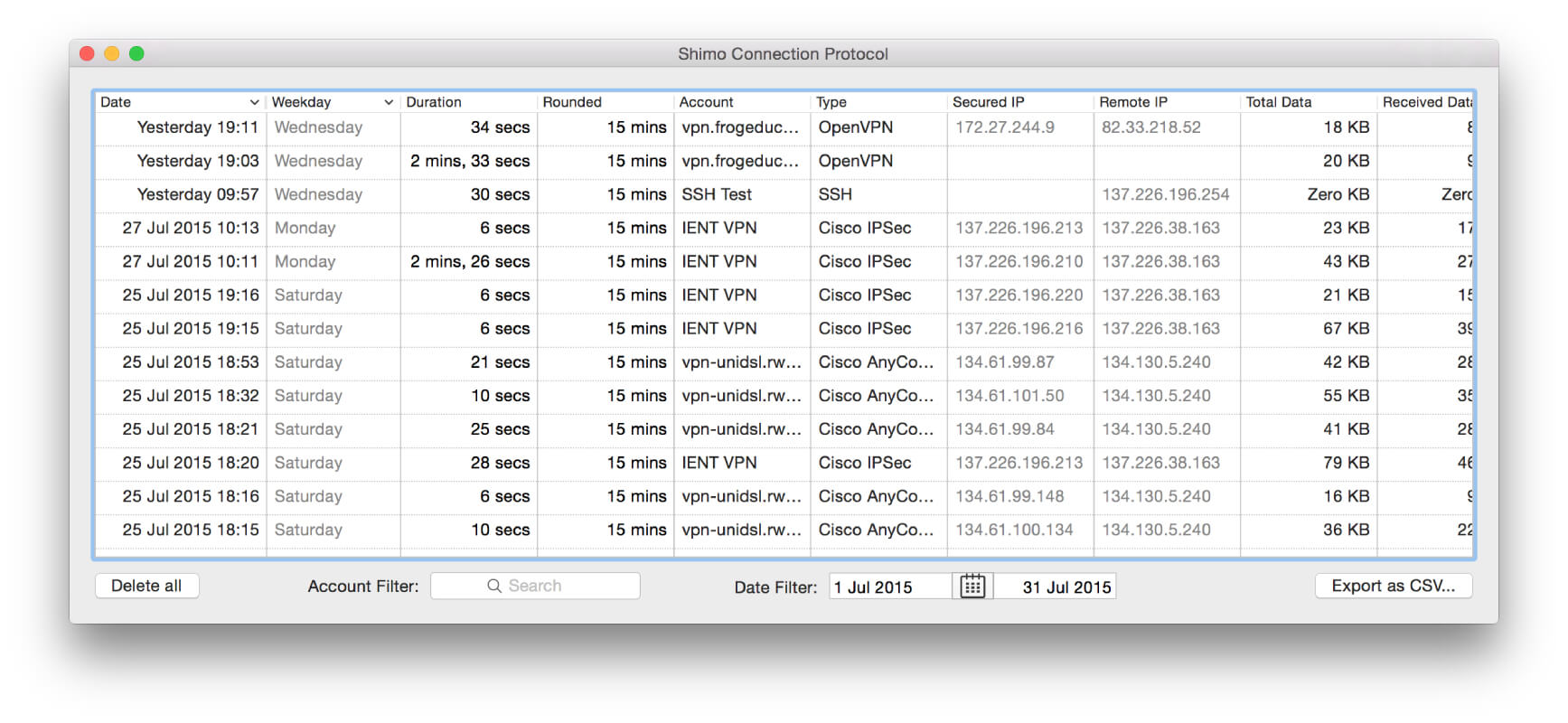Open the Weekday column header chevron
This screenshot has width=1568, height=723.
pos(389,102)
